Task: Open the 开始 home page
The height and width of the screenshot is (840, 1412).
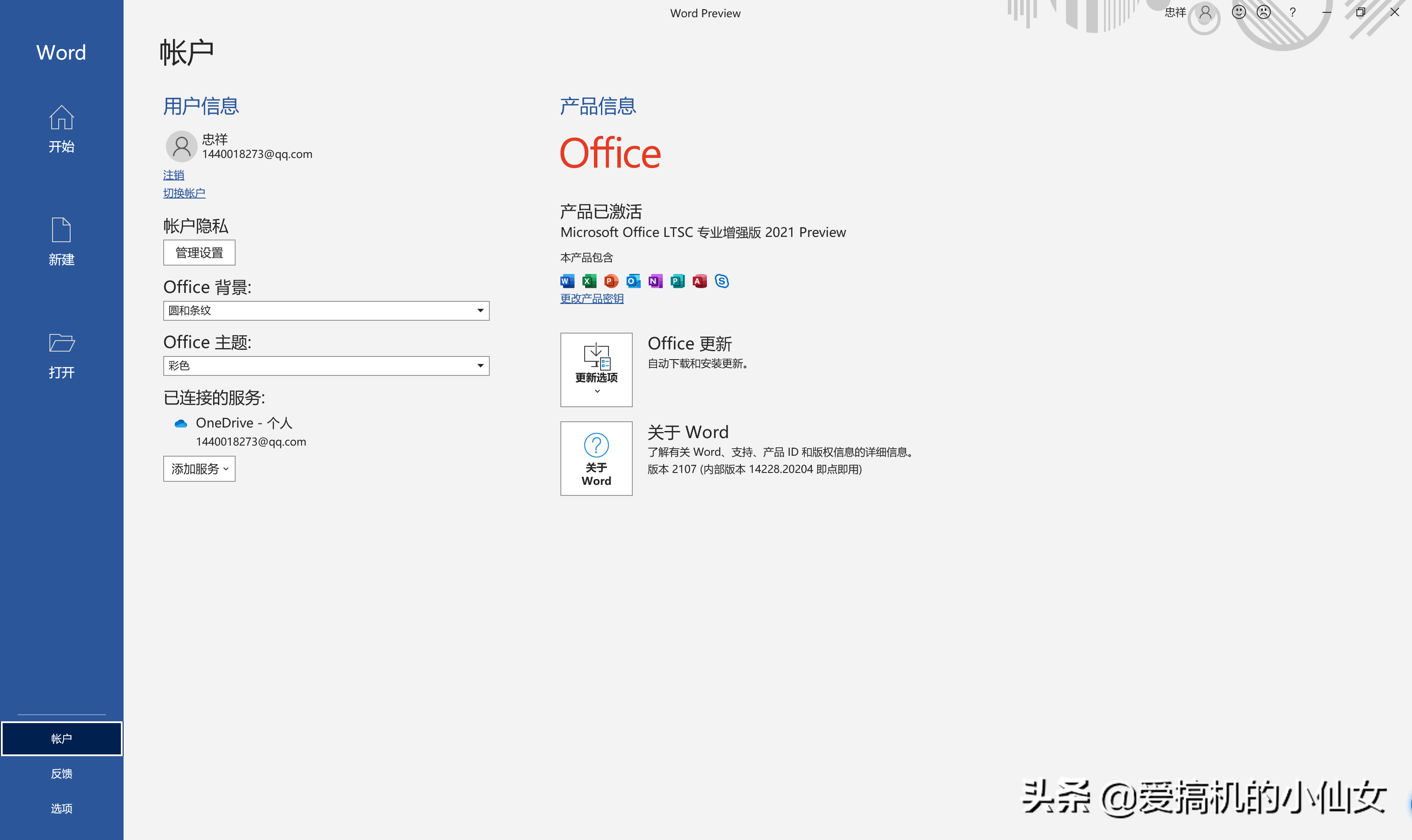Action: point(61,129)
